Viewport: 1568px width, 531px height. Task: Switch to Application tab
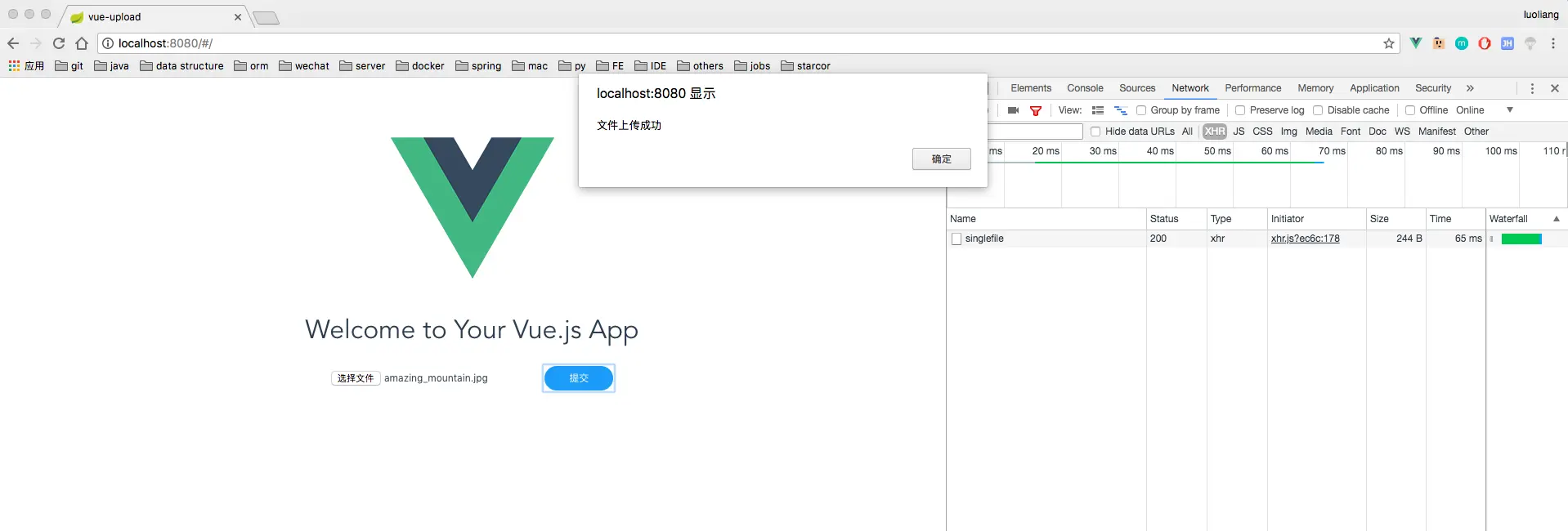1374,88
